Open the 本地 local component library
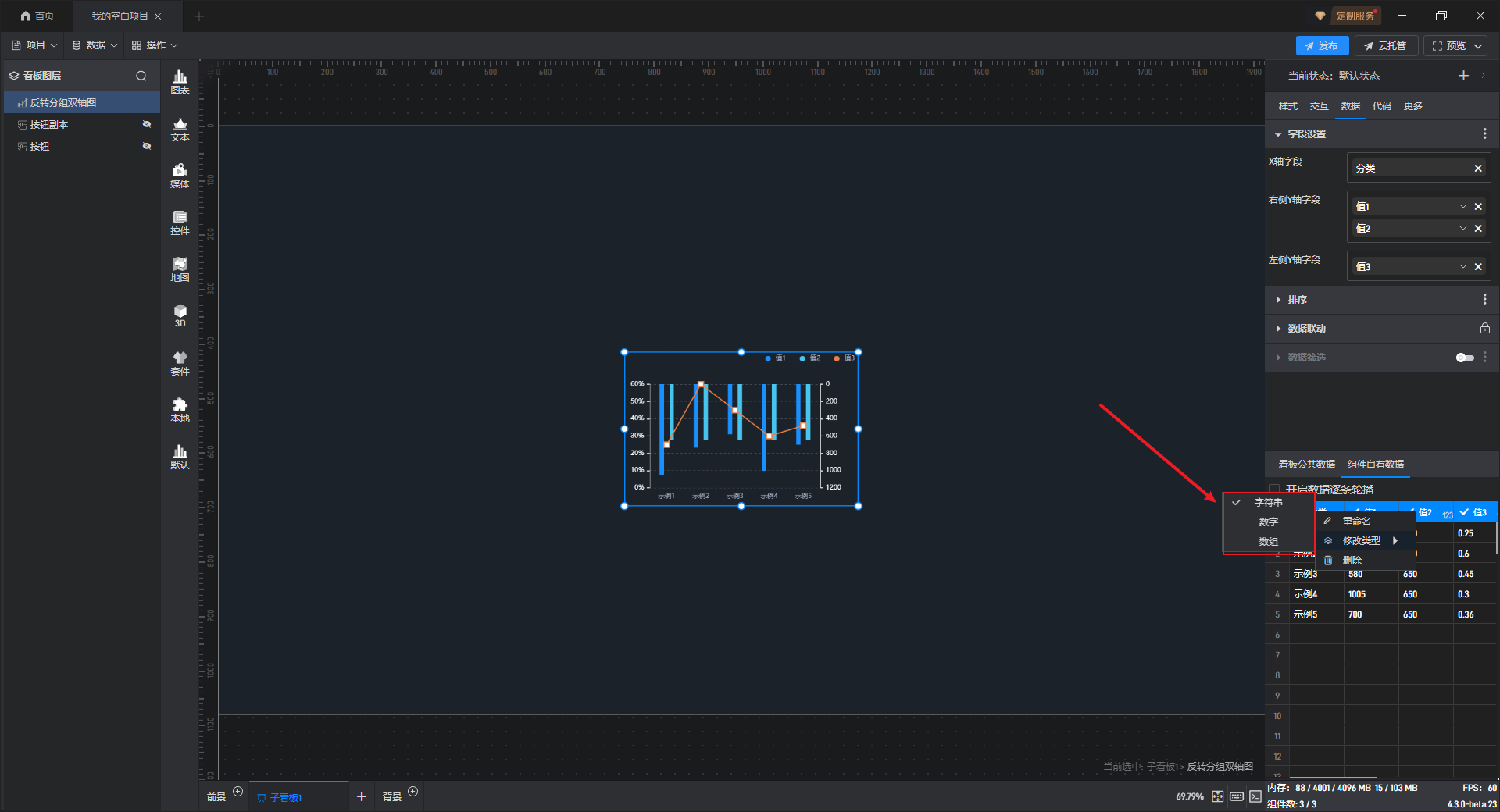Viewport: 1500px width, 812px height. click(x=180, y=410)
